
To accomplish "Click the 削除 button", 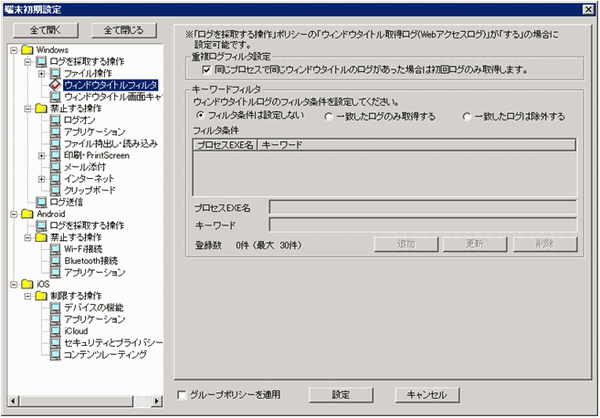I will pyautogui.click(x=545, y=244).
